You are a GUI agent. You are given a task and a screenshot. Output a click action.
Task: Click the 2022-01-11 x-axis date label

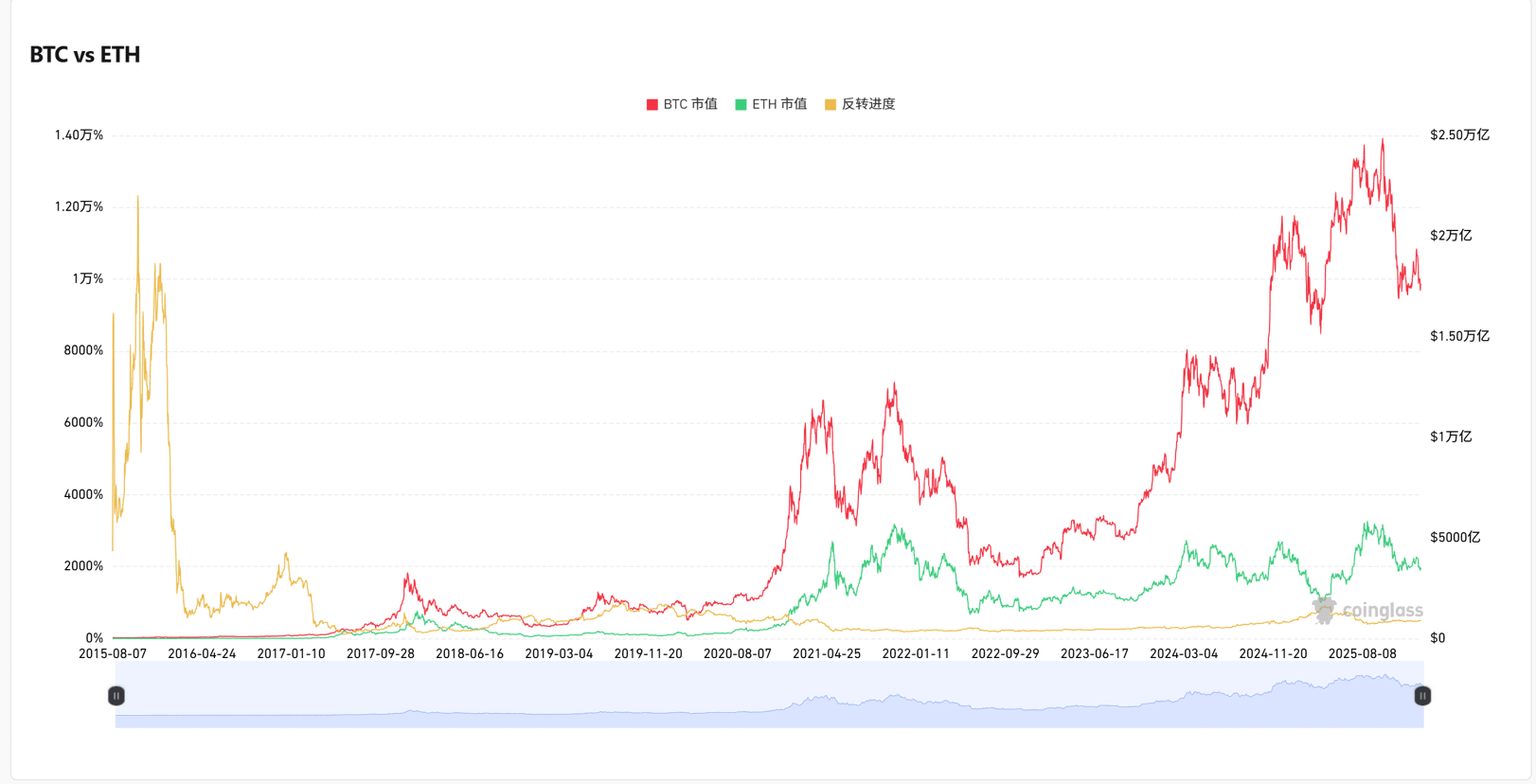[916, 653]
